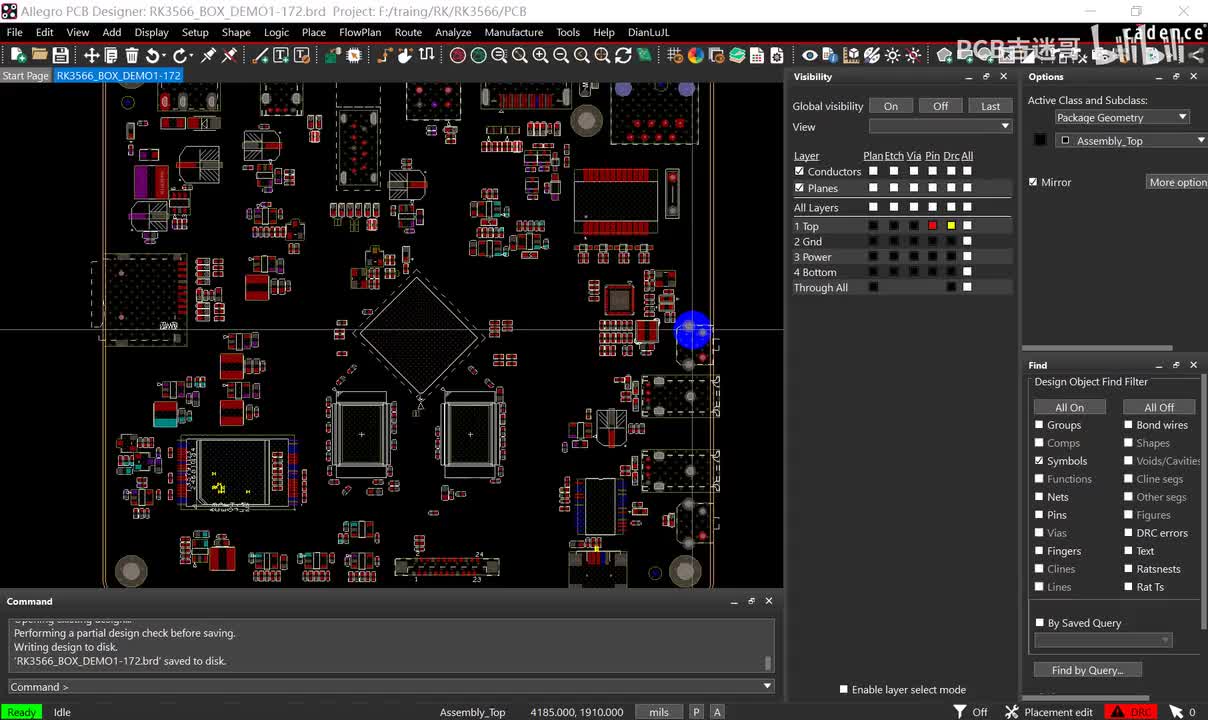Screen dimensions: 1208x720
Task: Uncheck the Mirror option checkbox
Action: click(x=1033, y=182)
